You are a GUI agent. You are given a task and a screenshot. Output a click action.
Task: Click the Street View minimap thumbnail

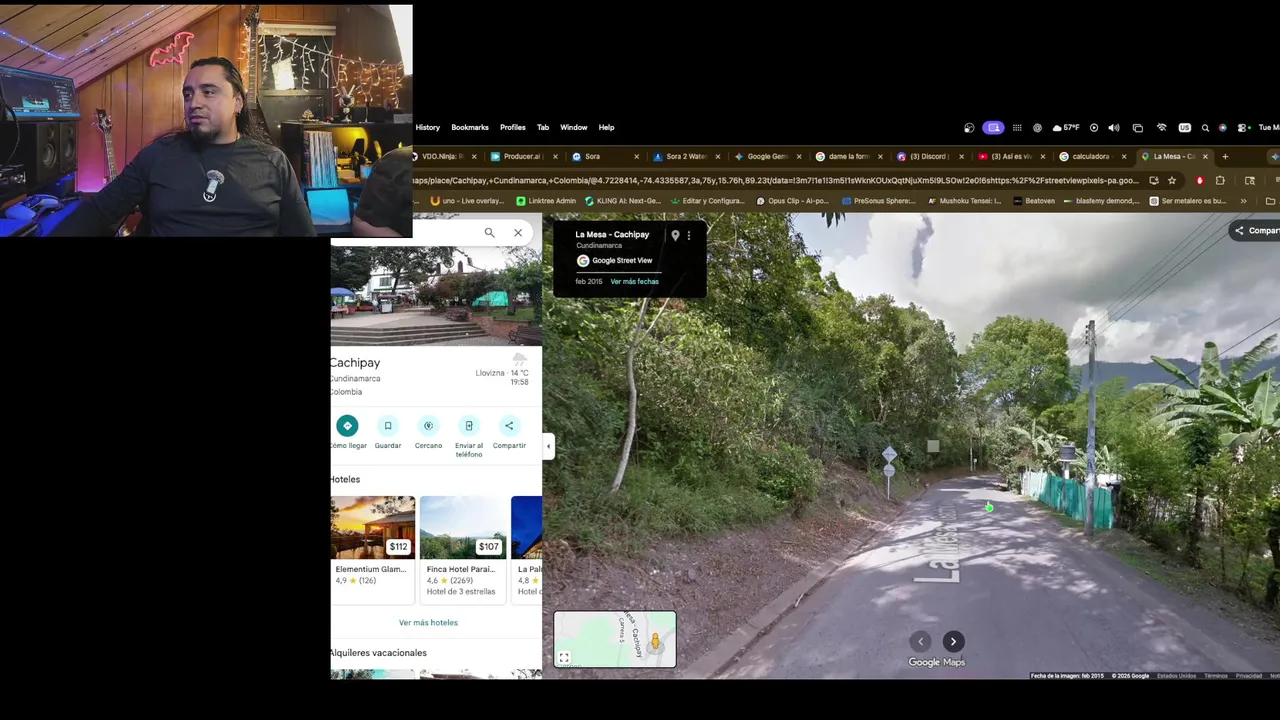click(x=615, y=639)
